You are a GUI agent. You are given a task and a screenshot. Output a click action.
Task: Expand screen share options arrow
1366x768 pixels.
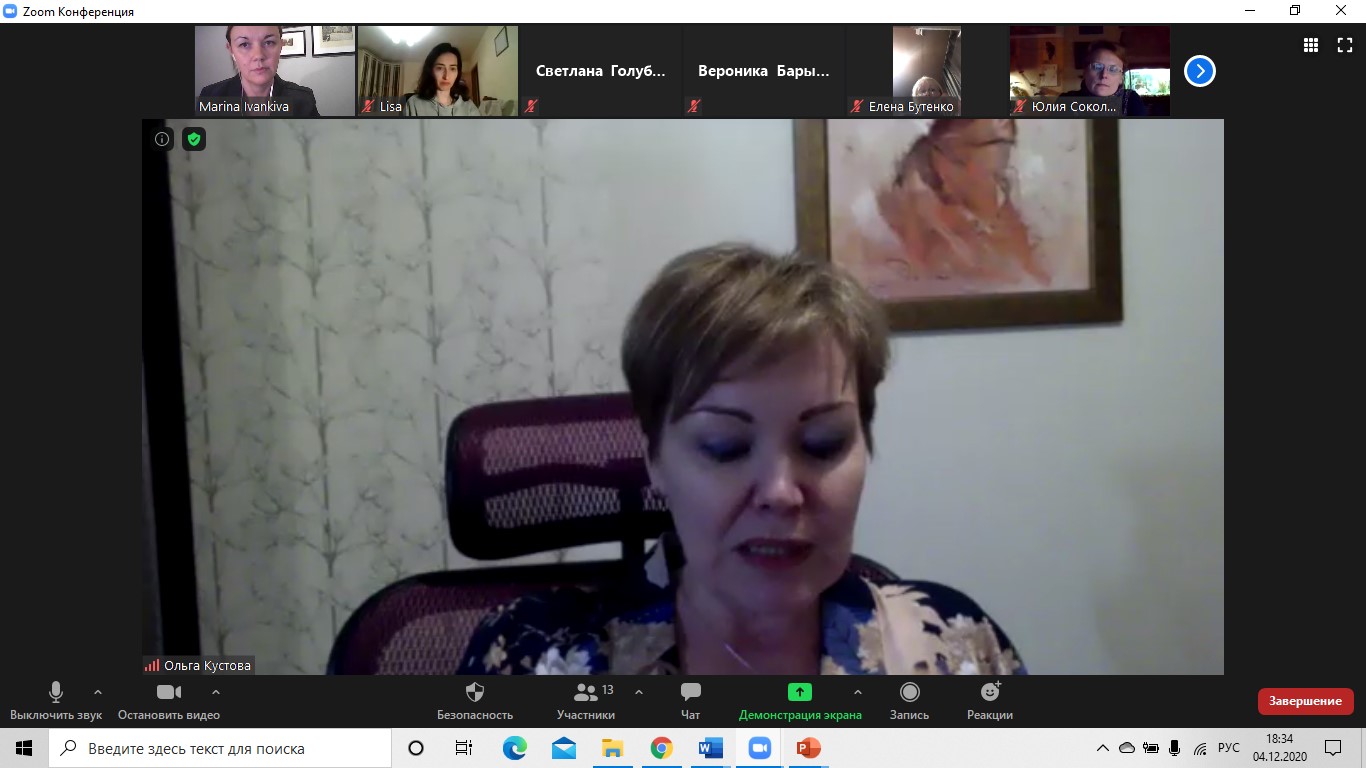click(857, 692)
